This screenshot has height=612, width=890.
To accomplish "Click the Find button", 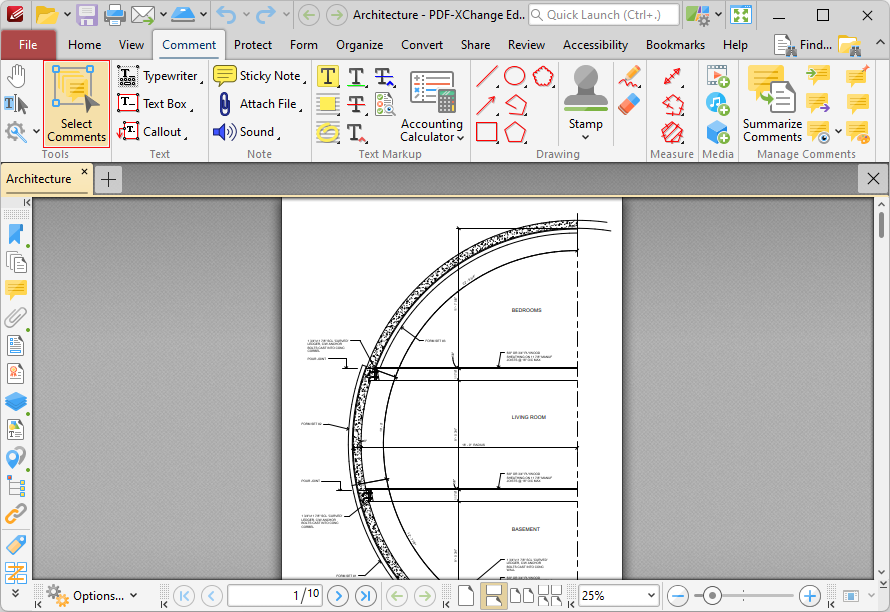I will coord(803,45).
